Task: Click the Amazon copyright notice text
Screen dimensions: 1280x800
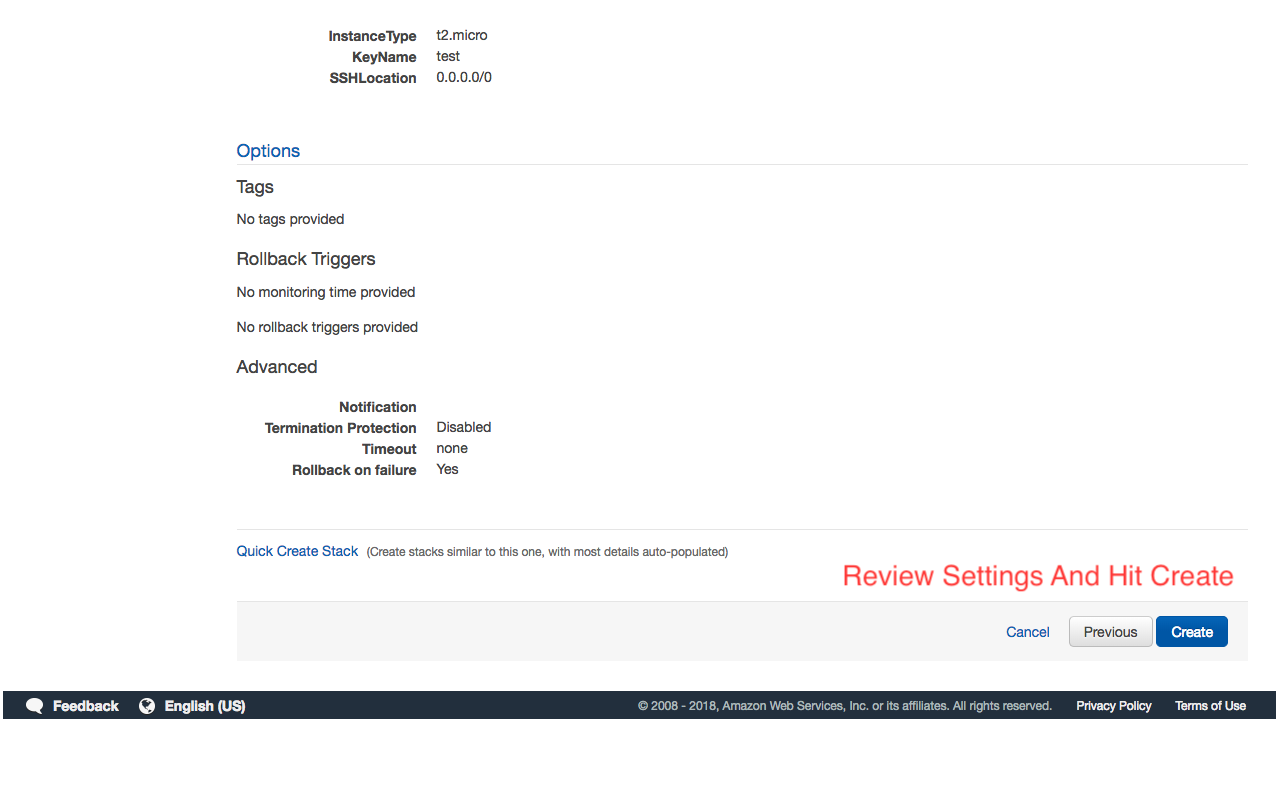Action: tap(845, 706)
